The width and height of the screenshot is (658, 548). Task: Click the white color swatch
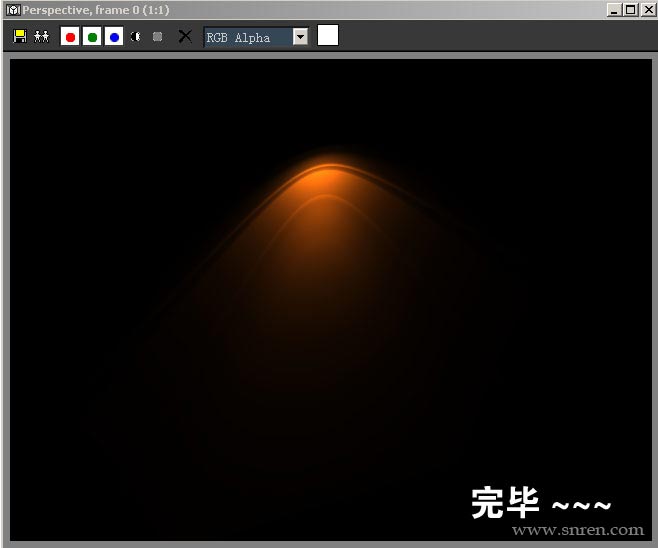coord(328,35)
